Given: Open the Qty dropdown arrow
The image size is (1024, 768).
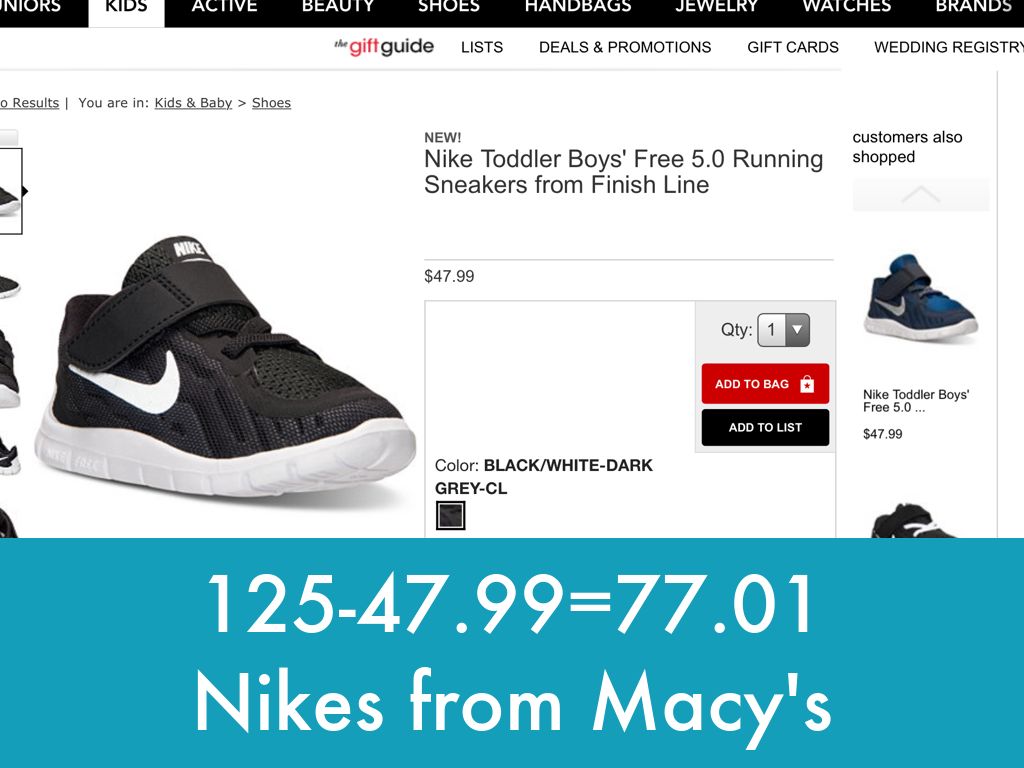Looking at the screenshot, I should tap(797, 330).
